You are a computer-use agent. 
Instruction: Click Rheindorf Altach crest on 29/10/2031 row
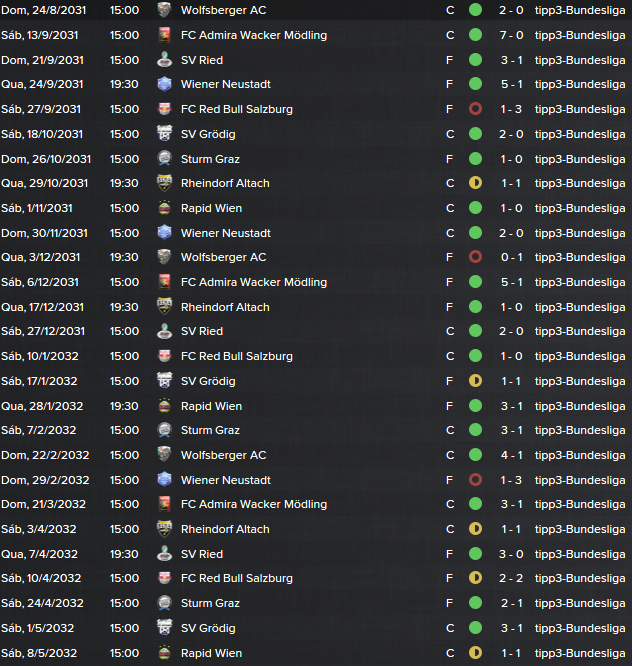tap(164, 183)
